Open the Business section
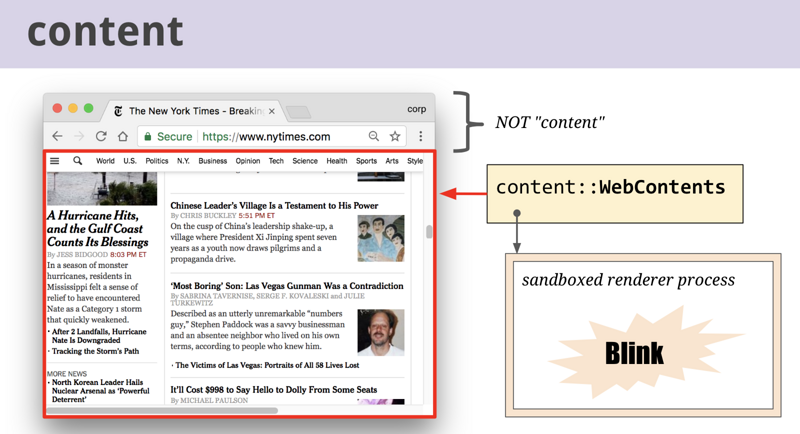The image size is (800, 434). point(213,161)
